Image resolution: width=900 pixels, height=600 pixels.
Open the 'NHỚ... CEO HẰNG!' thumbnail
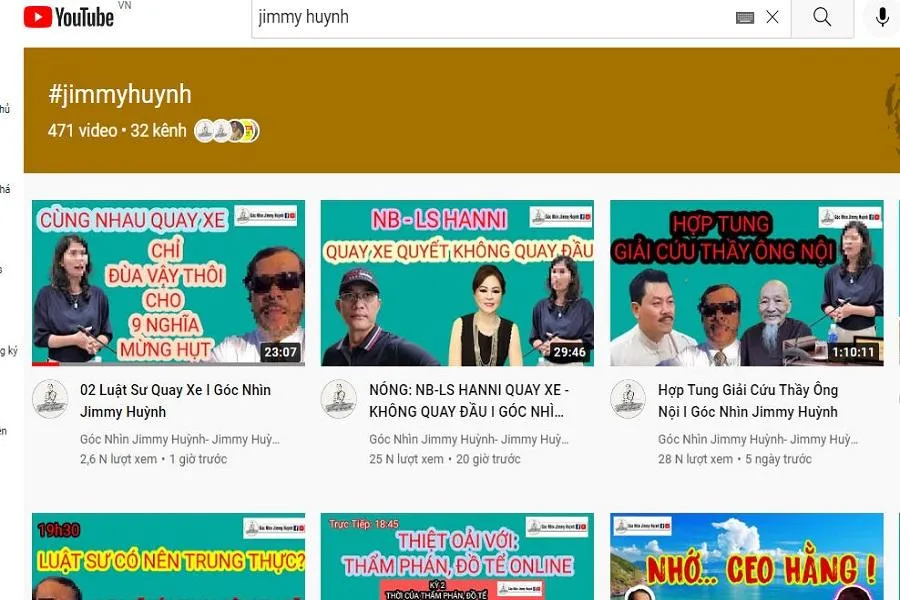pos(746,557)
